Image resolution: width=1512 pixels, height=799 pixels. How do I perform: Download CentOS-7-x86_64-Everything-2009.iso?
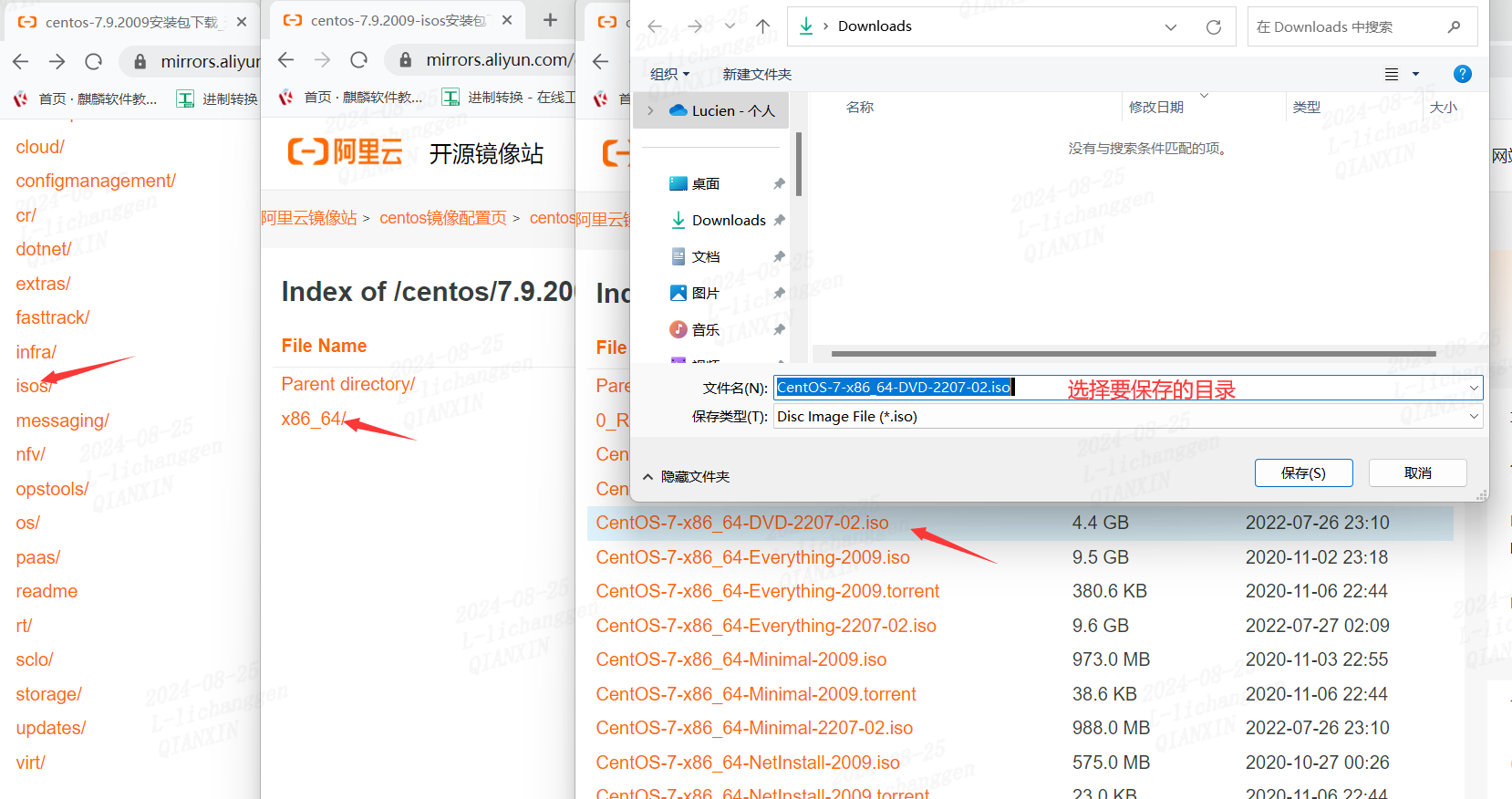point(752,557)
